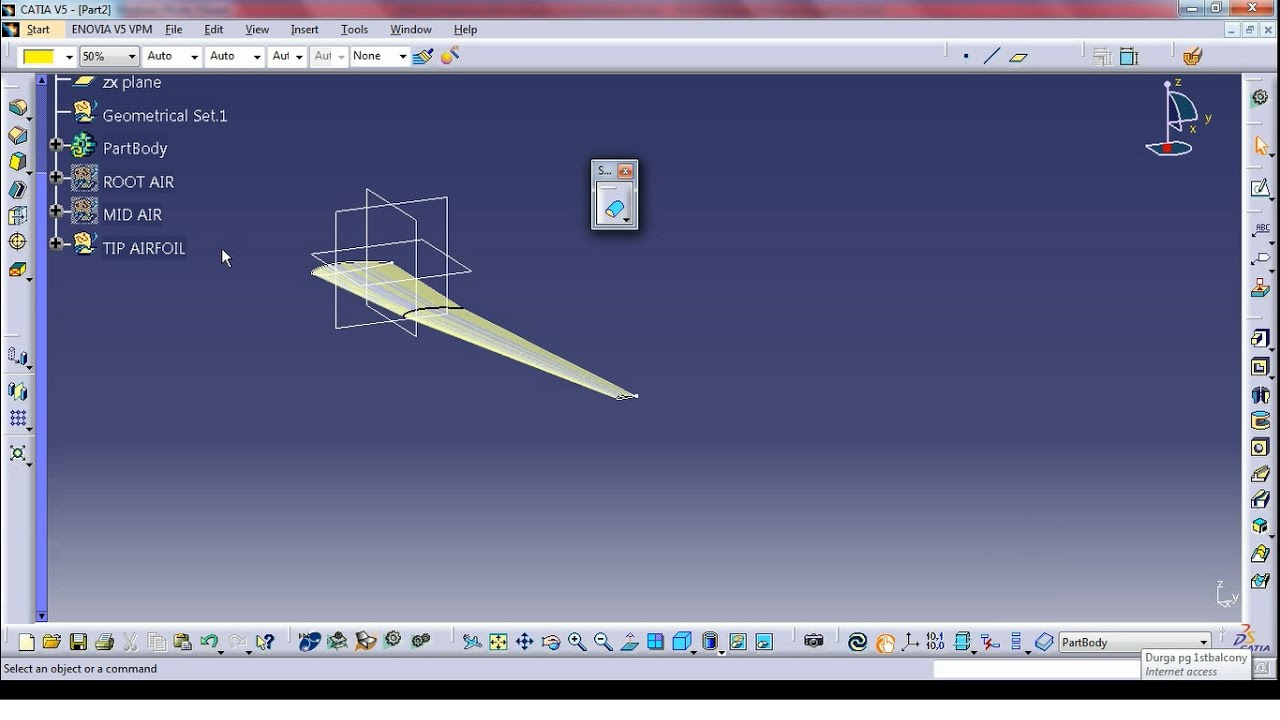Save the part with the floppy icon
Viewport: 1280px width, 720px height.
[78, 642]
